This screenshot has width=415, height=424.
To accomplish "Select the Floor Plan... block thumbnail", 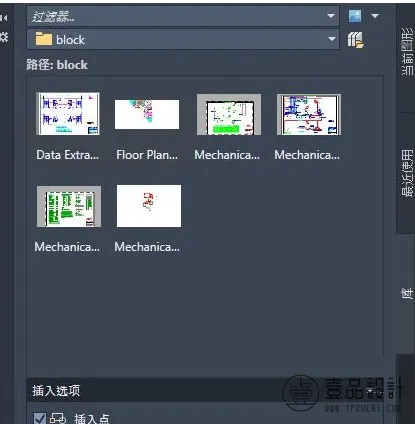I will tap(147, 114).
